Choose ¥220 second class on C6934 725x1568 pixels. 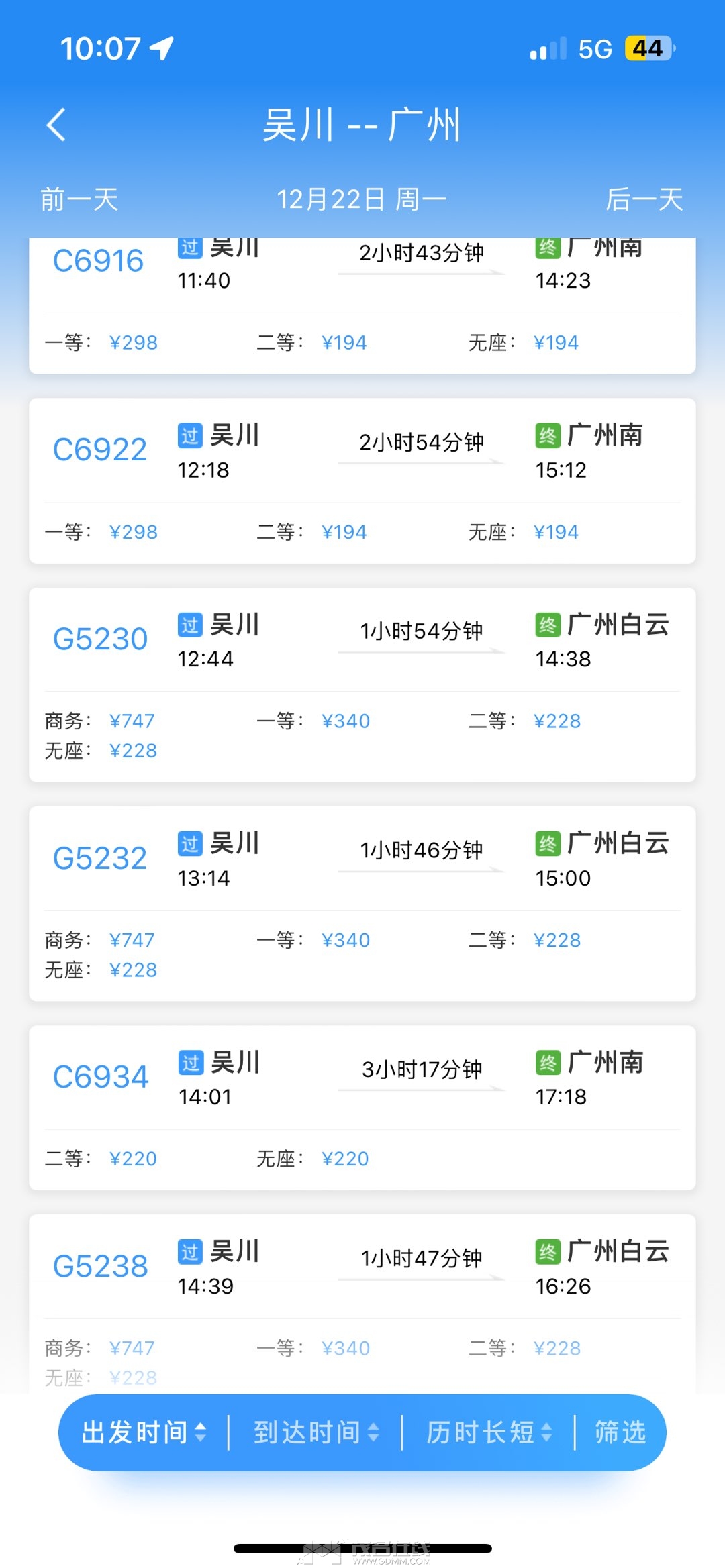[133, 1159]
